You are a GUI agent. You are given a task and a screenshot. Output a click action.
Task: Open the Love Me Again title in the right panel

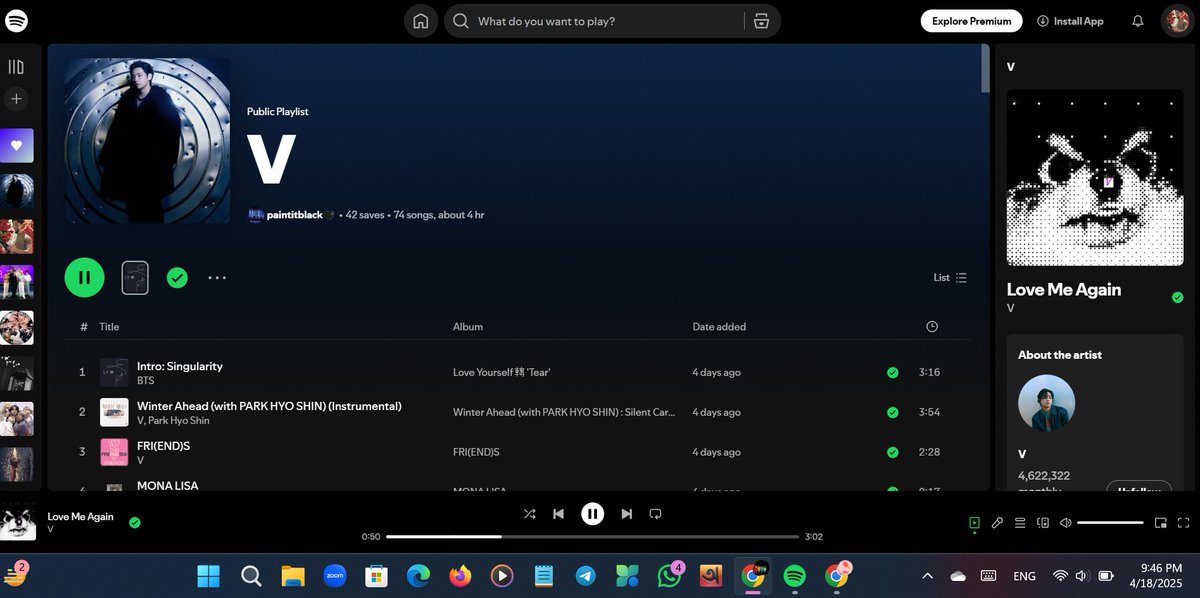pyautogui.click(x=1063, y=290)
